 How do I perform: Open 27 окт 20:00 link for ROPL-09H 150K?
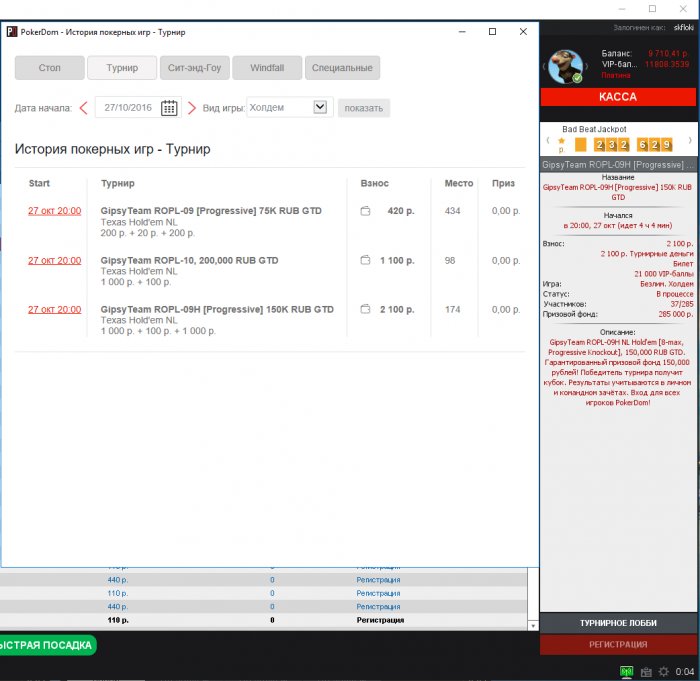pos(54,309)
